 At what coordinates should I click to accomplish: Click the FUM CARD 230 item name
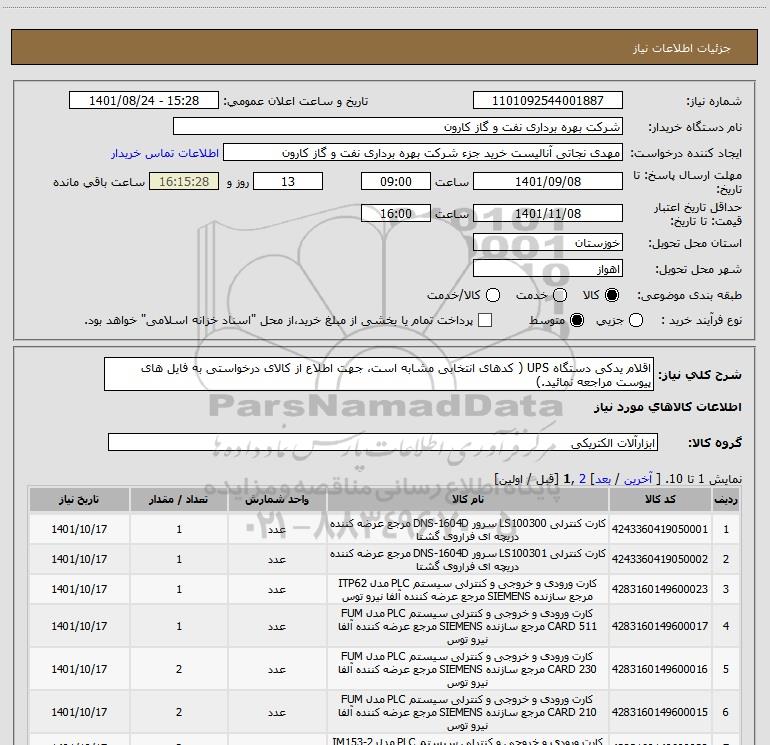point(468,669)
